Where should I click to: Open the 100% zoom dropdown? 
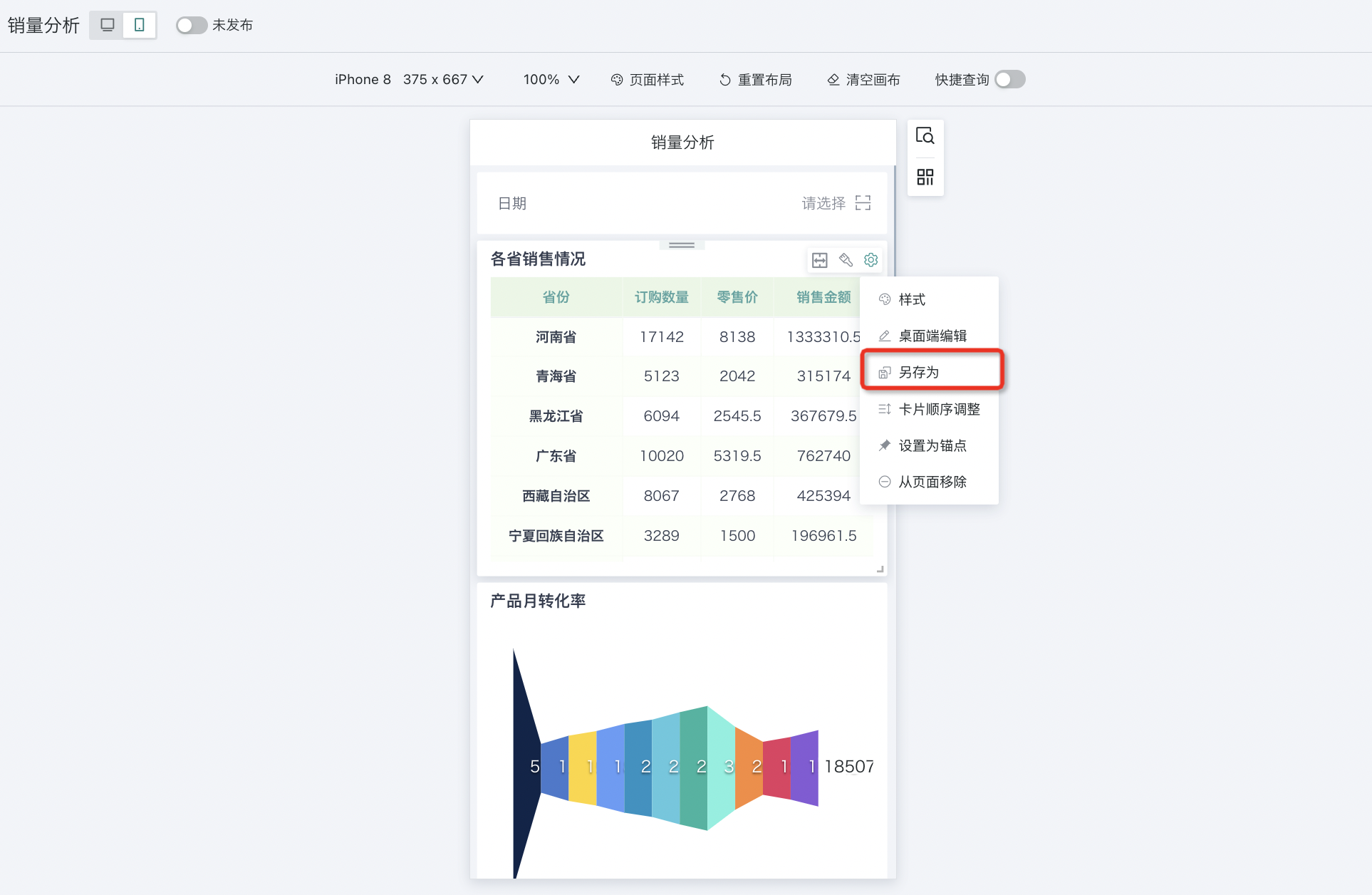pos(551,79)
